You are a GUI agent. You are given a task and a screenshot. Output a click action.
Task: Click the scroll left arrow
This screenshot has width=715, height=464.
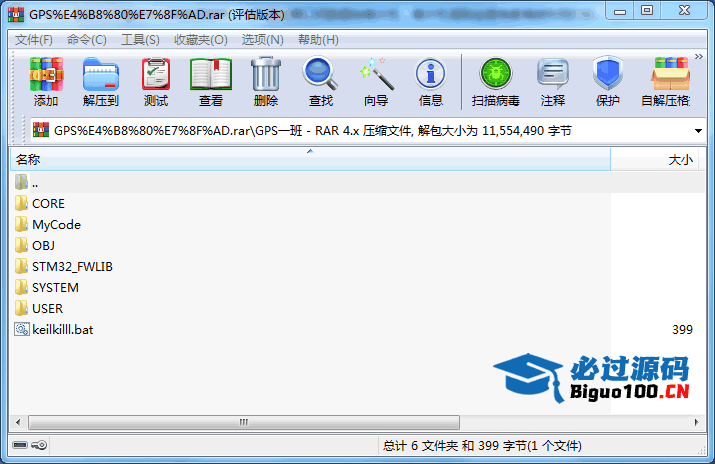(18, 423)
